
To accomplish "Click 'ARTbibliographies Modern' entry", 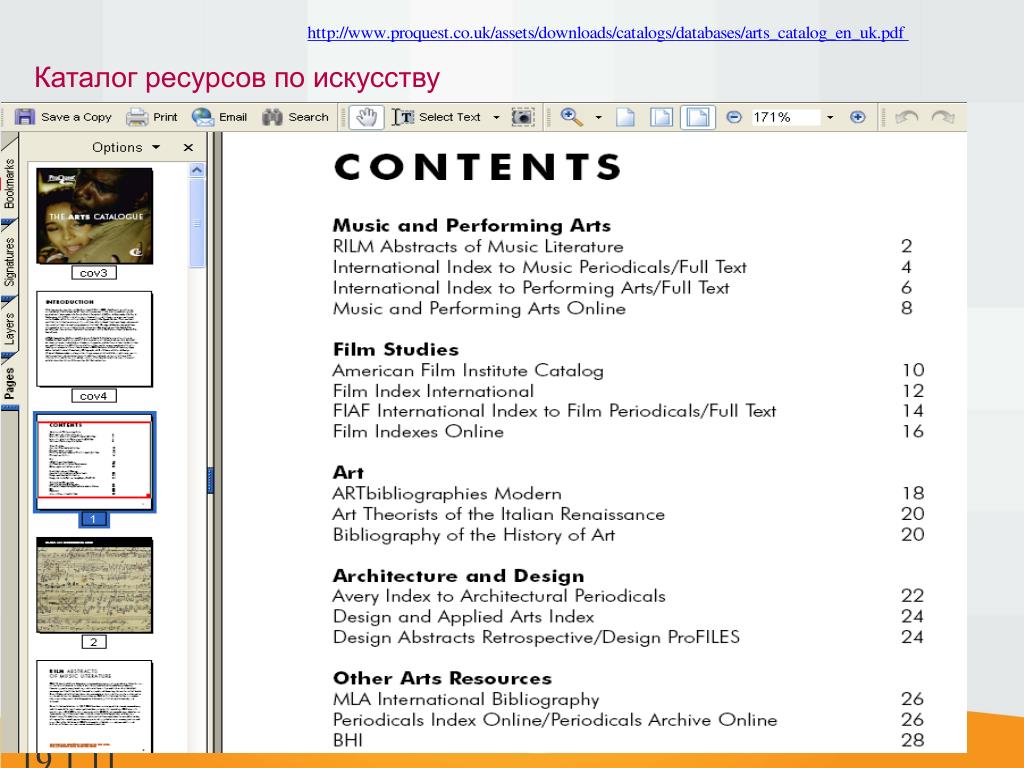I will (x=447, y=494).
